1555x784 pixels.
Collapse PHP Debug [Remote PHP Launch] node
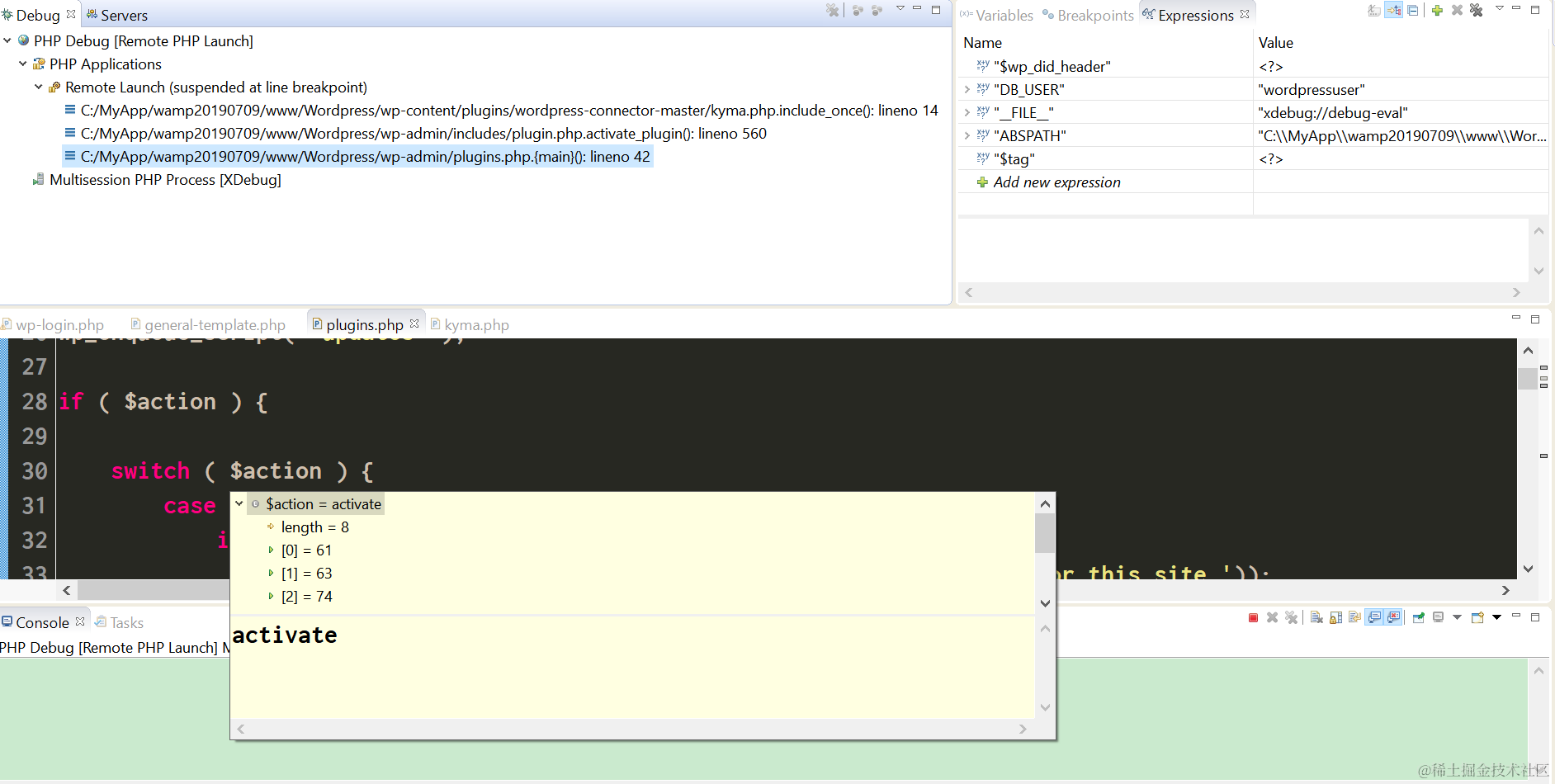7,40
